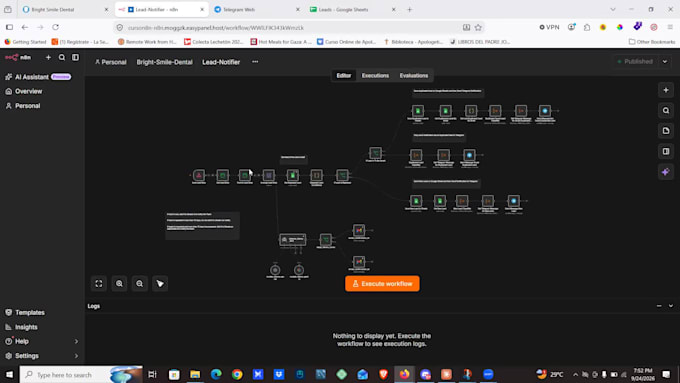Screen dimensions: 680x383
Task: Switch to the Editor tab
Action: (x=343, y=75)
